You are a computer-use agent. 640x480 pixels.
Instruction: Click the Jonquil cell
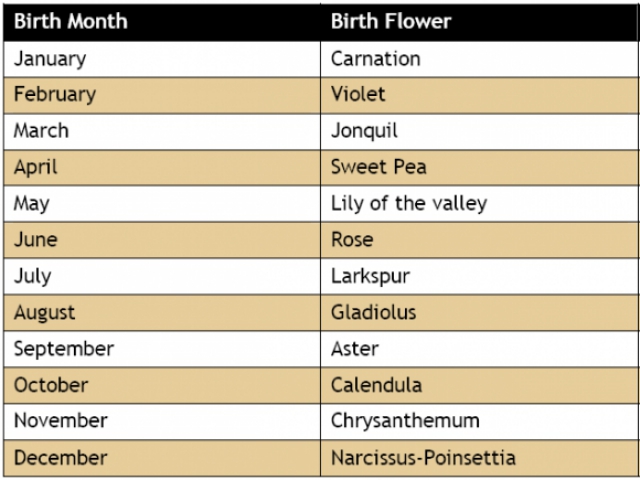click(x=479, y=131)
